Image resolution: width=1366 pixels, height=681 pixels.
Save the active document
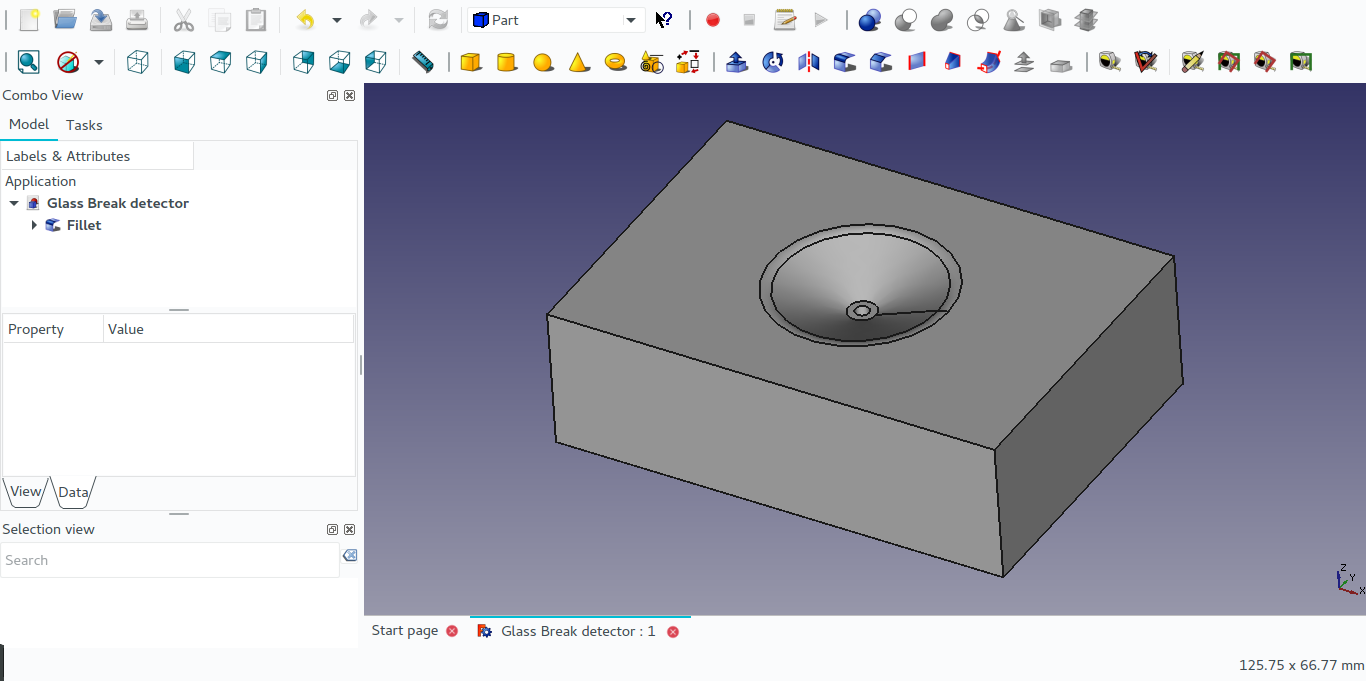[101, 20]
